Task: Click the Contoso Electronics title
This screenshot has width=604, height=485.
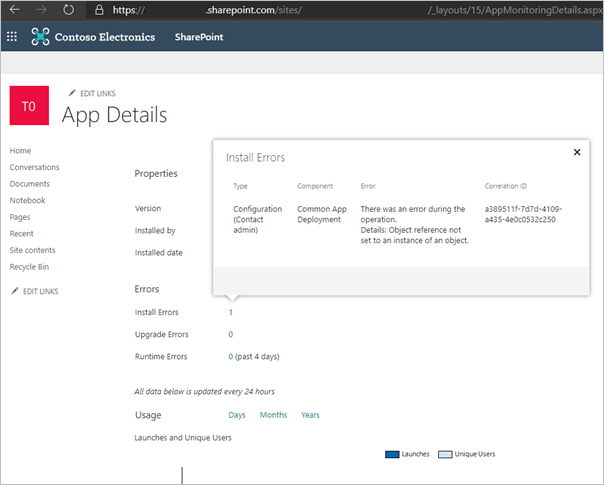Action: [105, 37]
